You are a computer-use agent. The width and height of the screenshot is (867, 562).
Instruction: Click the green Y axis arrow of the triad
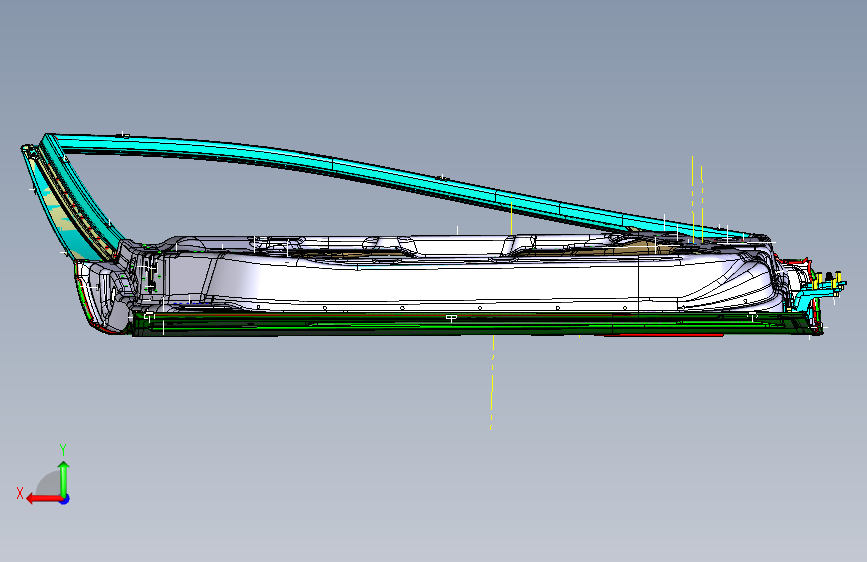[x=64, y=478]
